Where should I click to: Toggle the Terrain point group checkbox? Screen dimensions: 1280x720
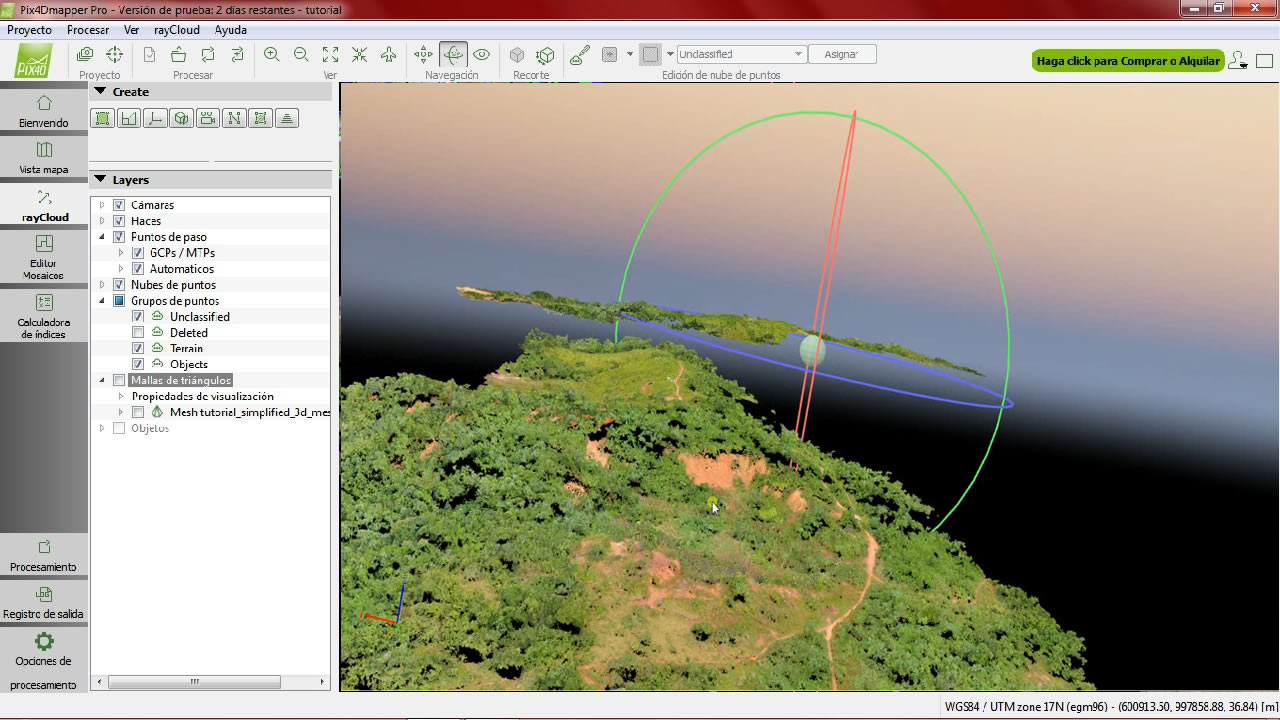[138, 349]
